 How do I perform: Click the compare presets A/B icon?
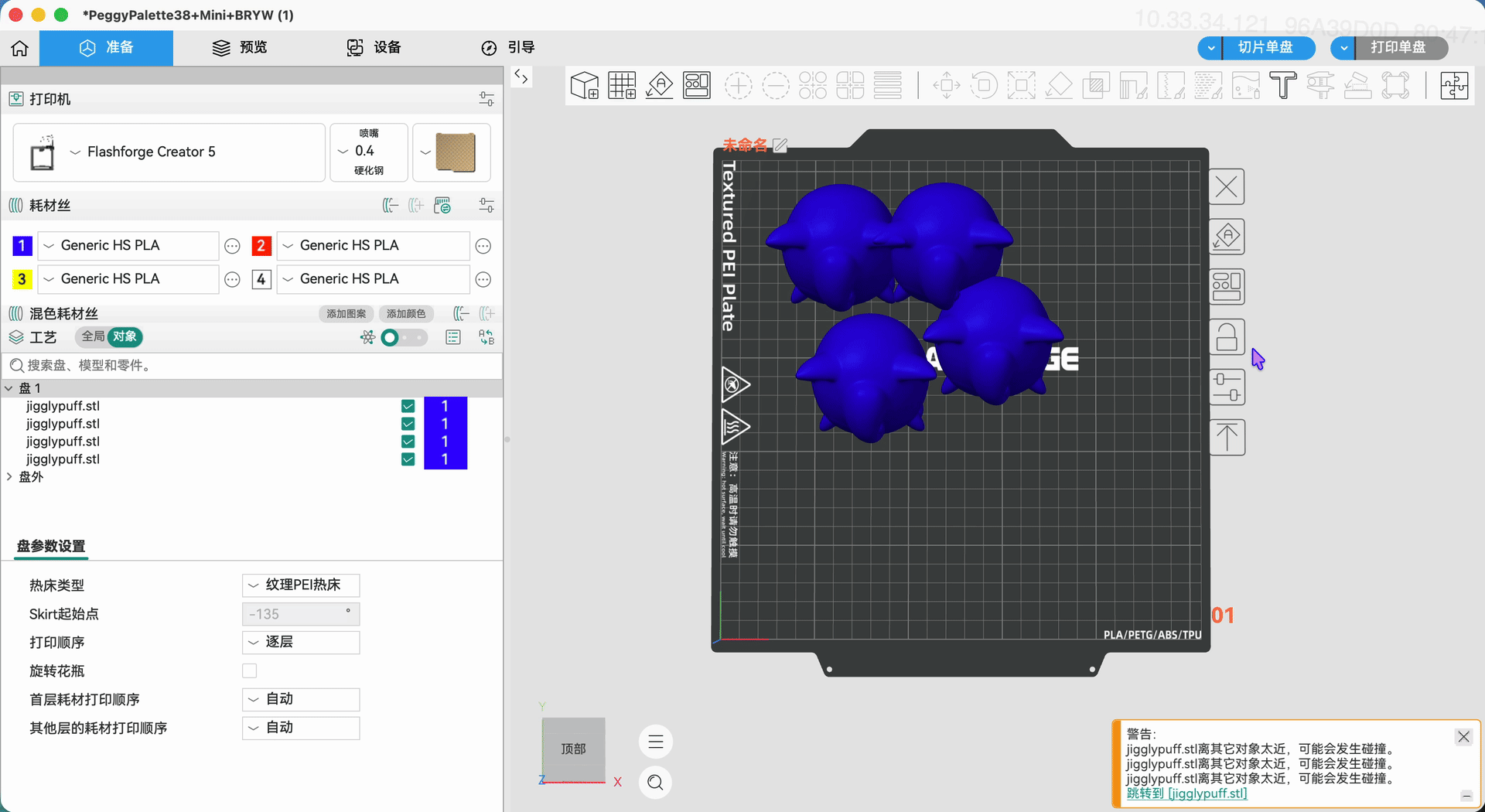pos(486,337)
